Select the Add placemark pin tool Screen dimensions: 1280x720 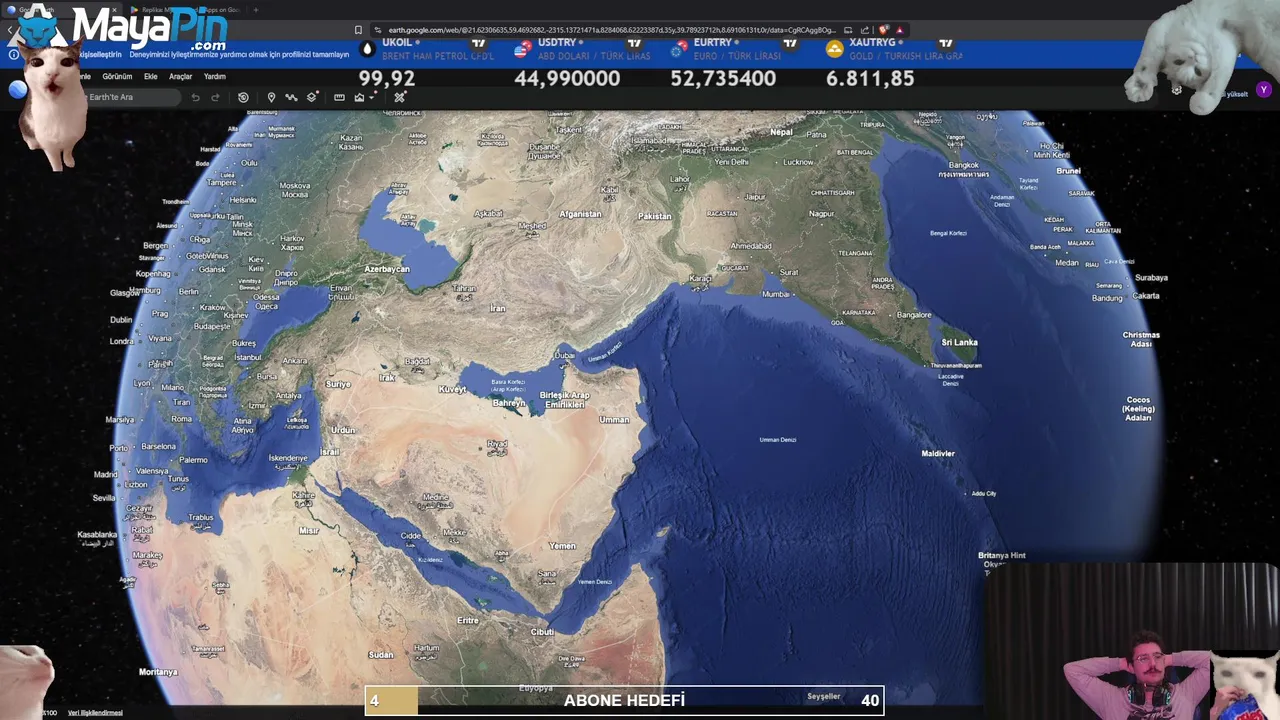pos(271,97)
